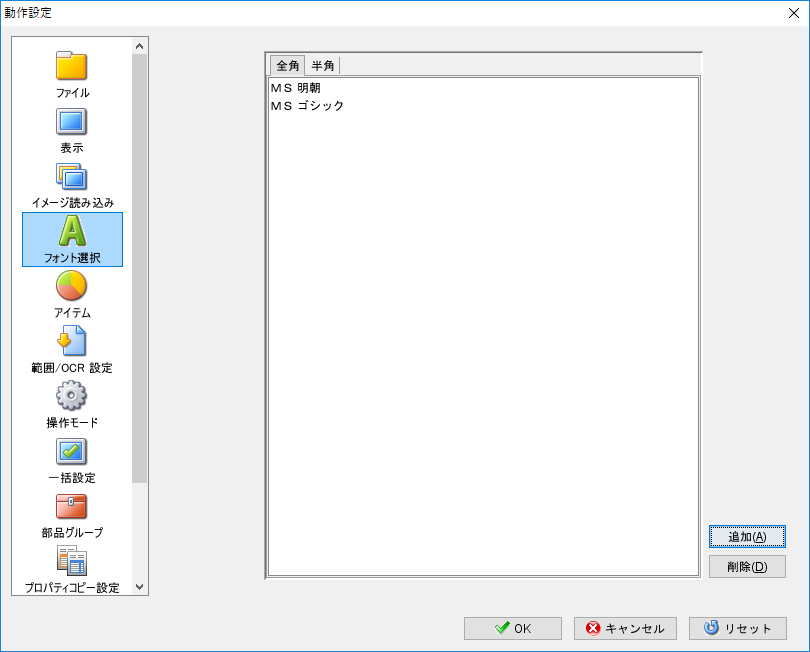Viewport: 810px width, 652px height.
Task: Open the アイテム pie chart category
Action: coord(72,294)
